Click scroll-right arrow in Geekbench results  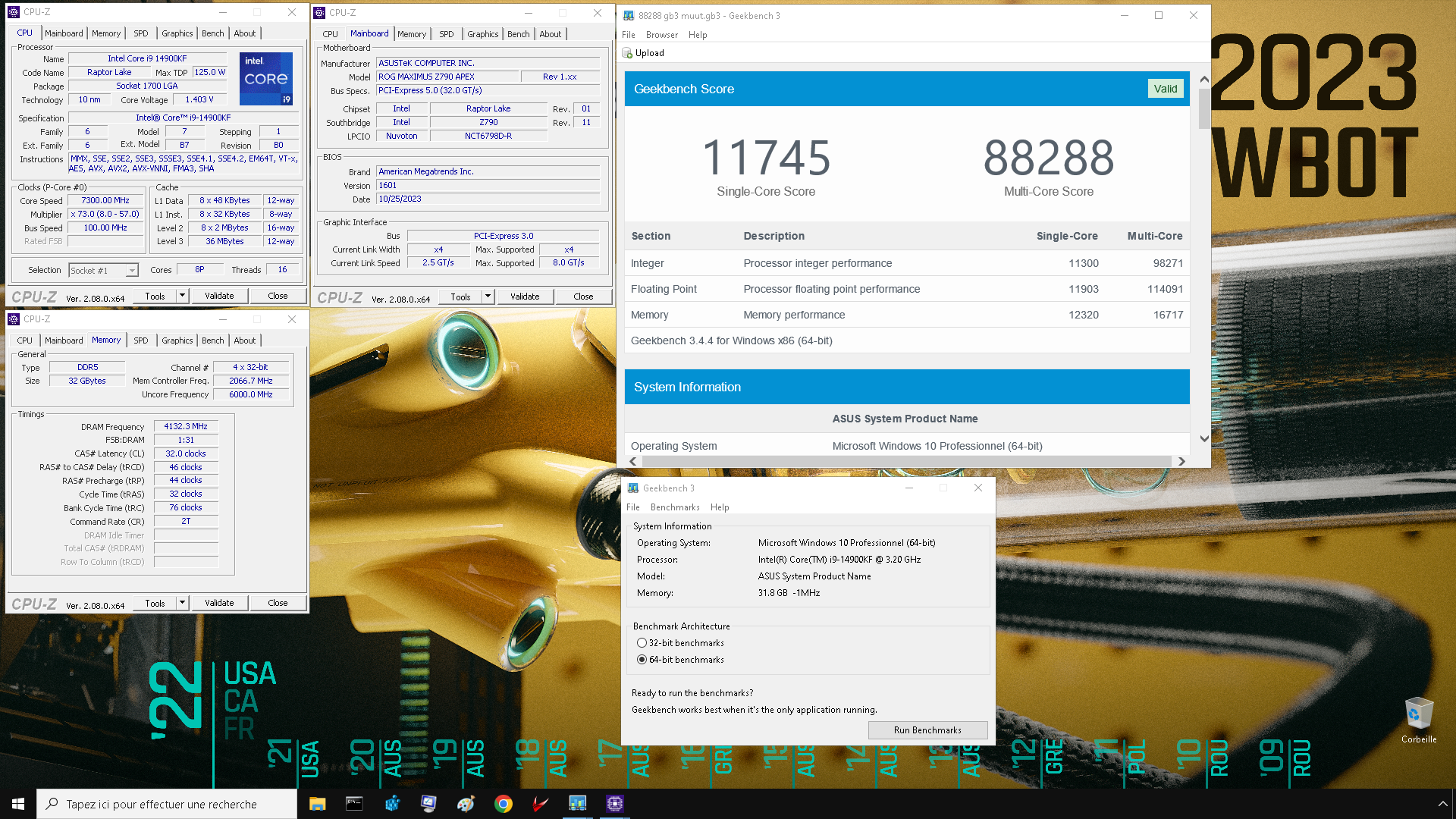[1181, 462]
